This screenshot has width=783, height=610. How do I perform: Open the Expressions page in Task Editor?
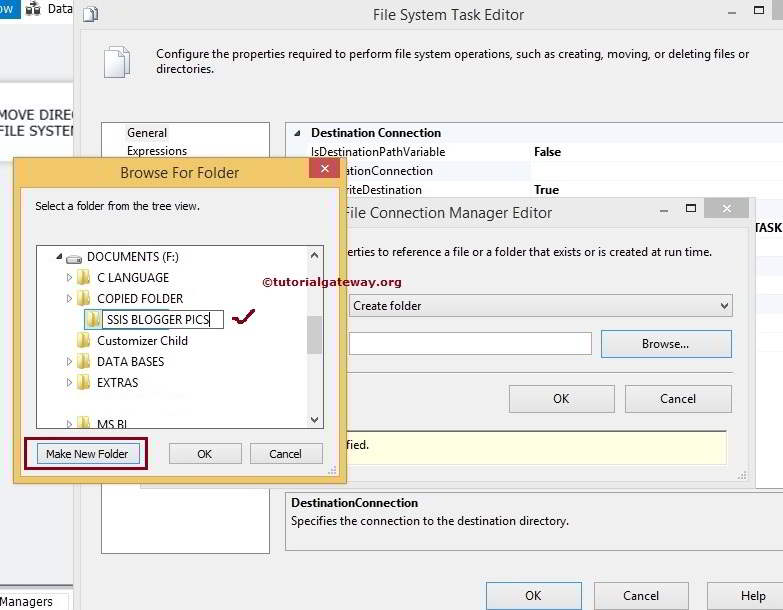pyautogui.click(x=157, y=151)
